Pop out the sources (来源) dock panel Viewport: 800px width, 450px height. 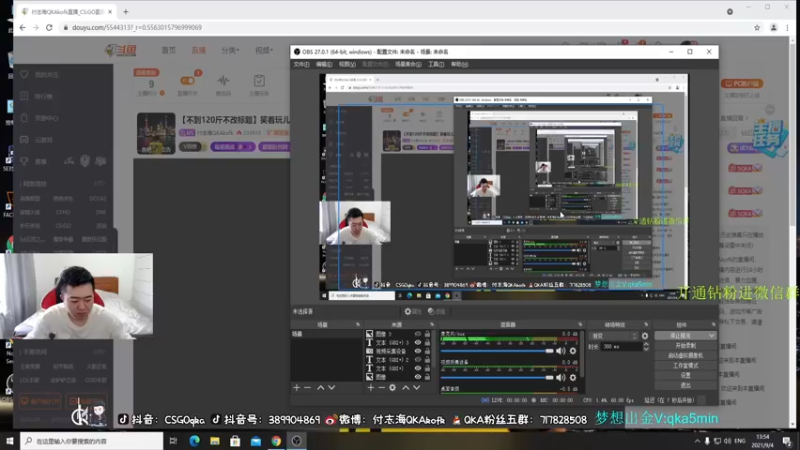432,324
